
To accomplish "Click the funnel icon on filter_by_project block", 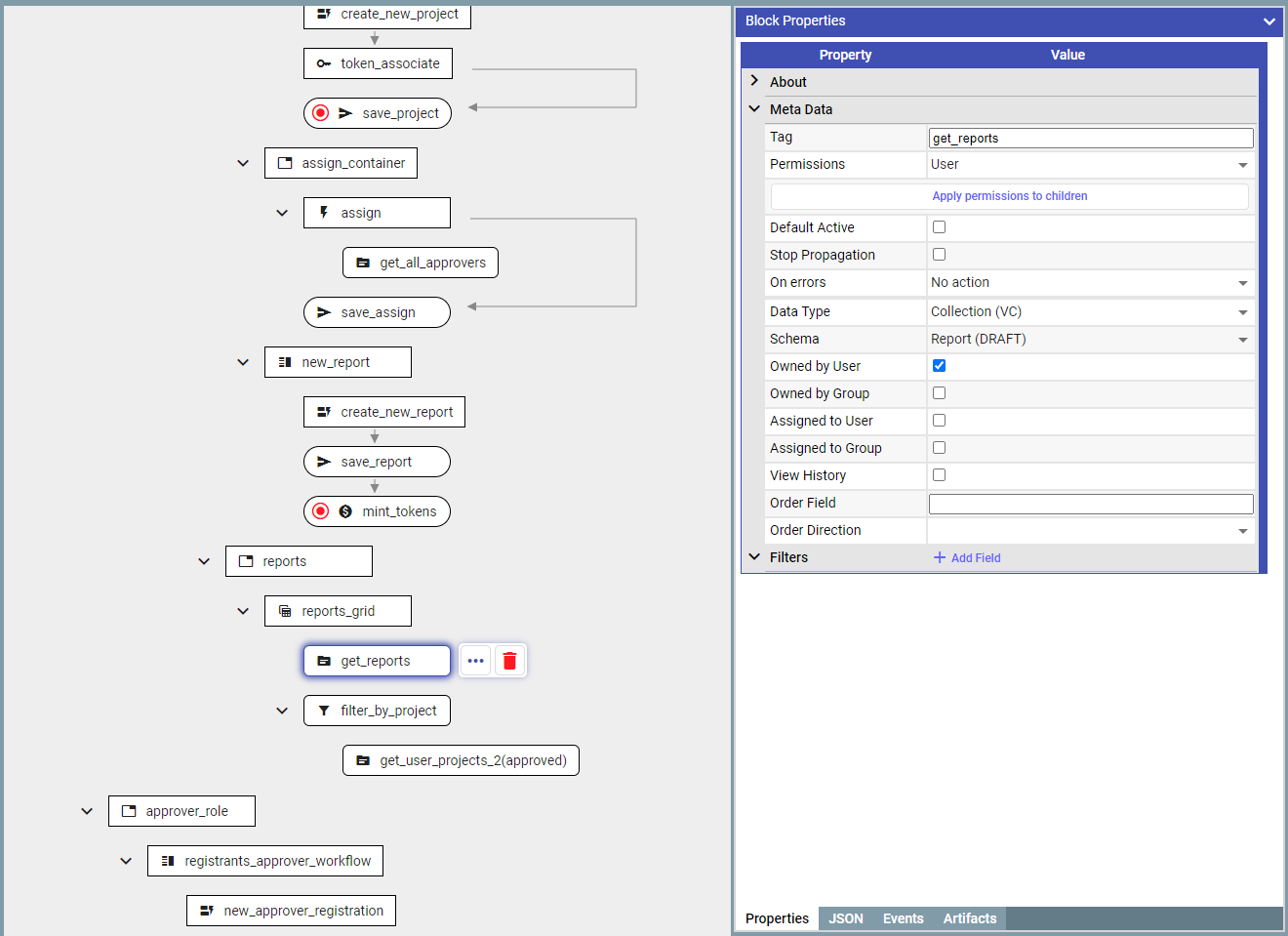I will [324, 711].
